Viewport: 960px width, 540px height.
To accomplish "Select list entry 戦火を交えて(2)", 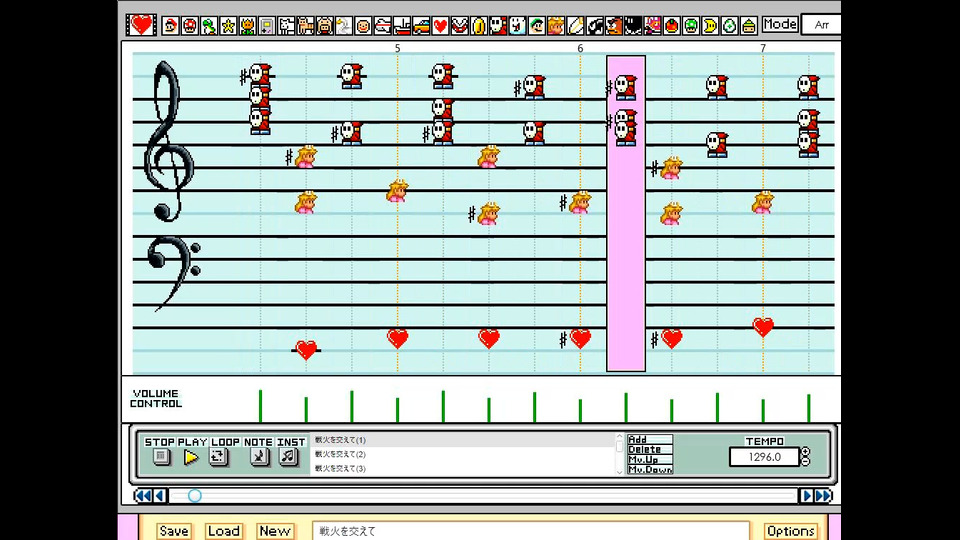I will (x=463, y=454).
